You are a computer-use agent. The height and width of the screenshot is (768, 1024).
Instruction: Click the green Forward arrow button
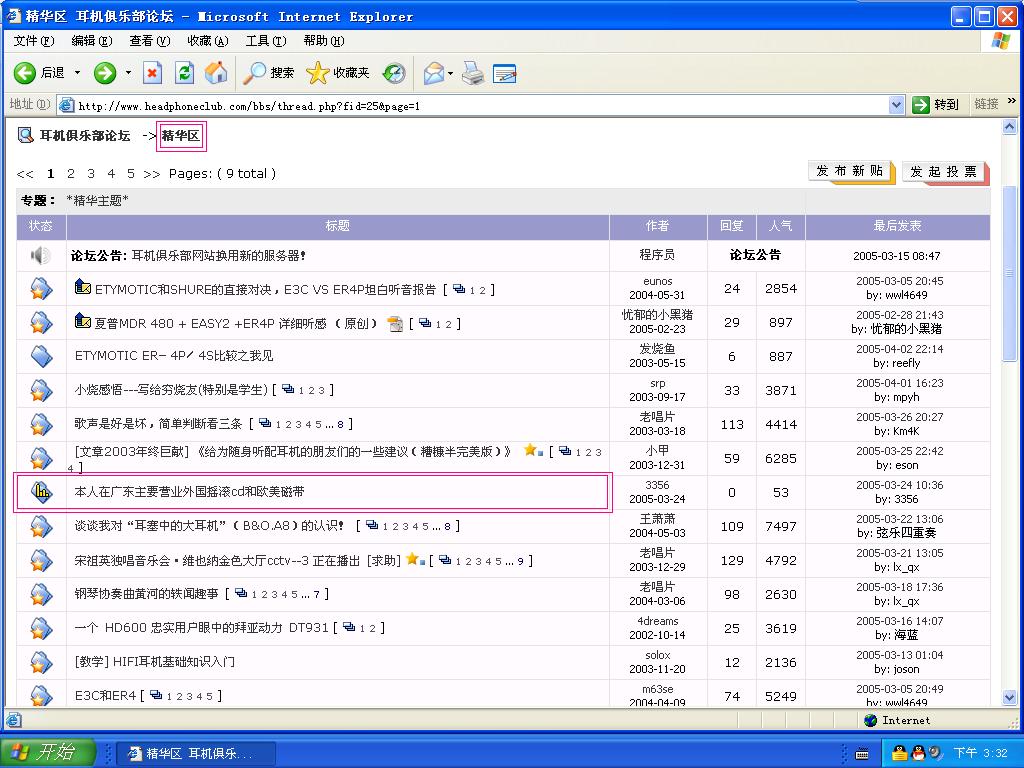pyautogui.click(x=104, y=72)
